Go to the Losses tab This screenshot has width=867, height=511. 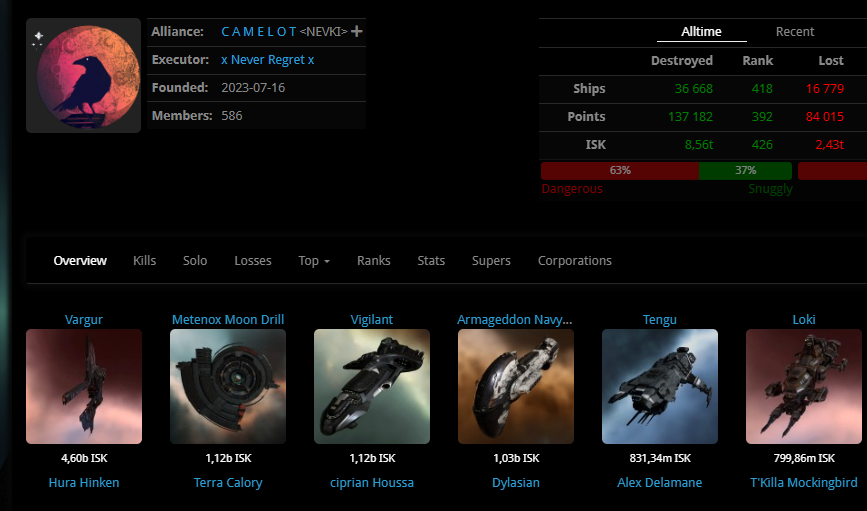tap(253, 260)
